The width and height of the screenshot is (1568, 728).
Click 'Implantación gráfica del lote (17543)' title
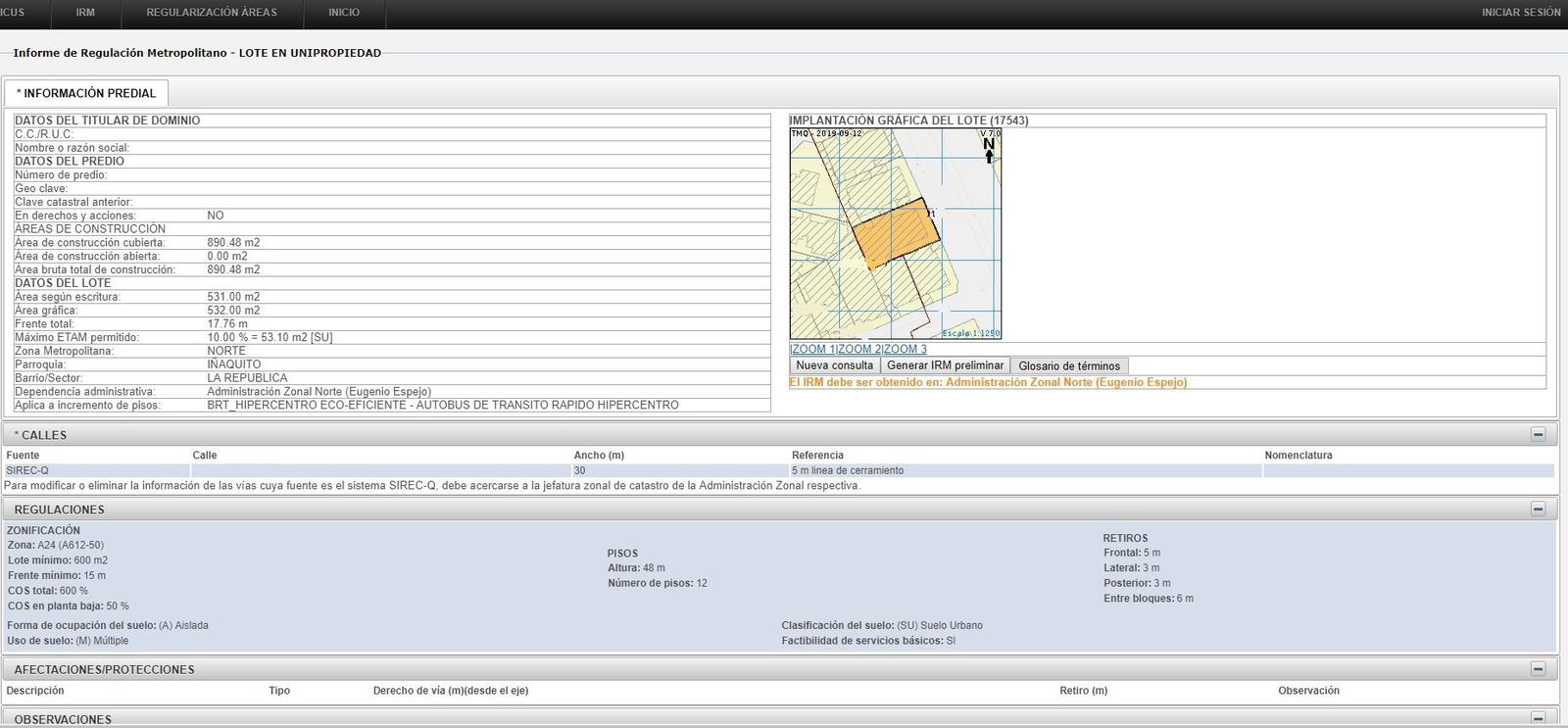click(908, 121)
